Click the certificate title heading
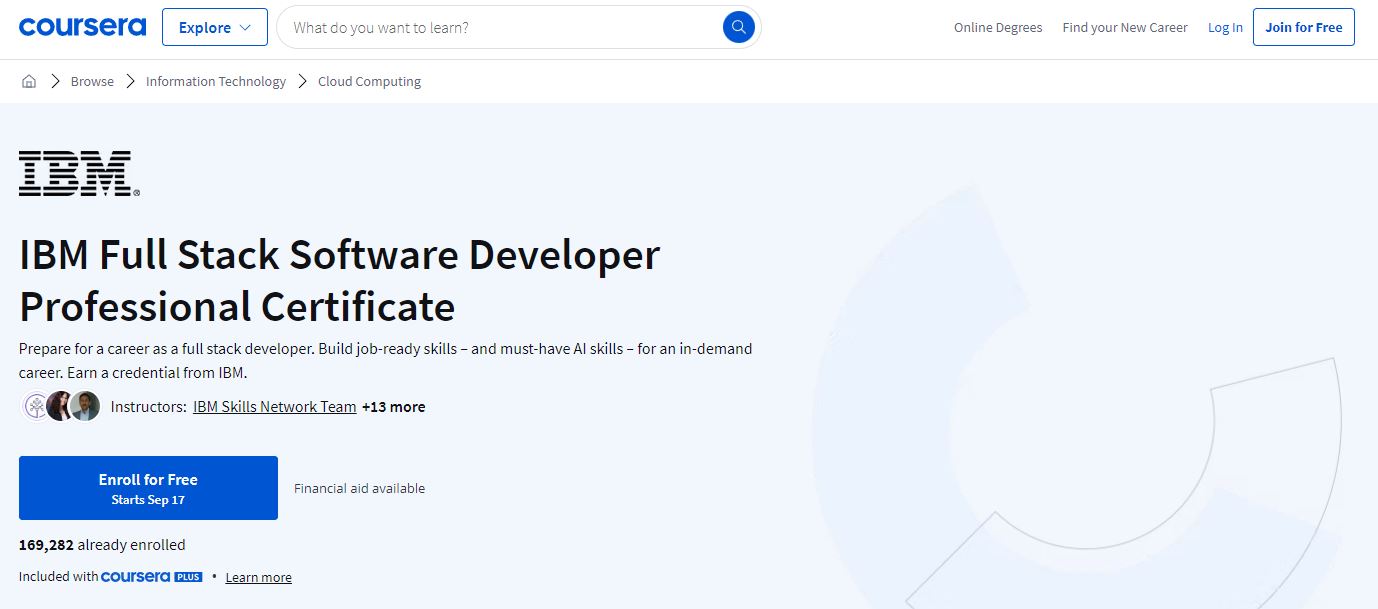The image size is (1378, 609). [340, 280]
